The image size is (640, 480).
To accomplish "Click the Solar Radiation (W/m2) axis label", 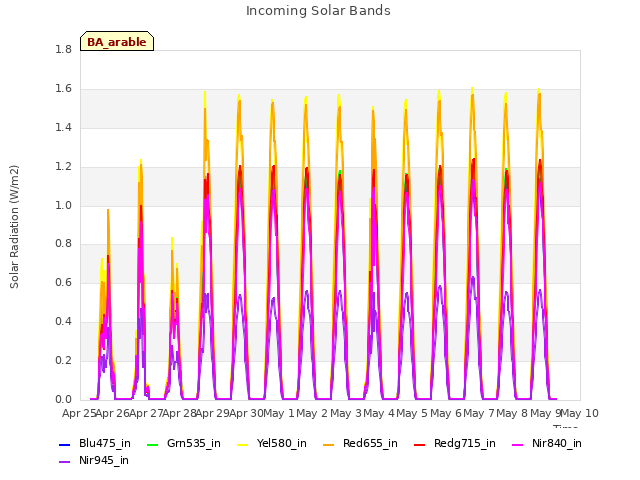I will [x=14, y=227].
